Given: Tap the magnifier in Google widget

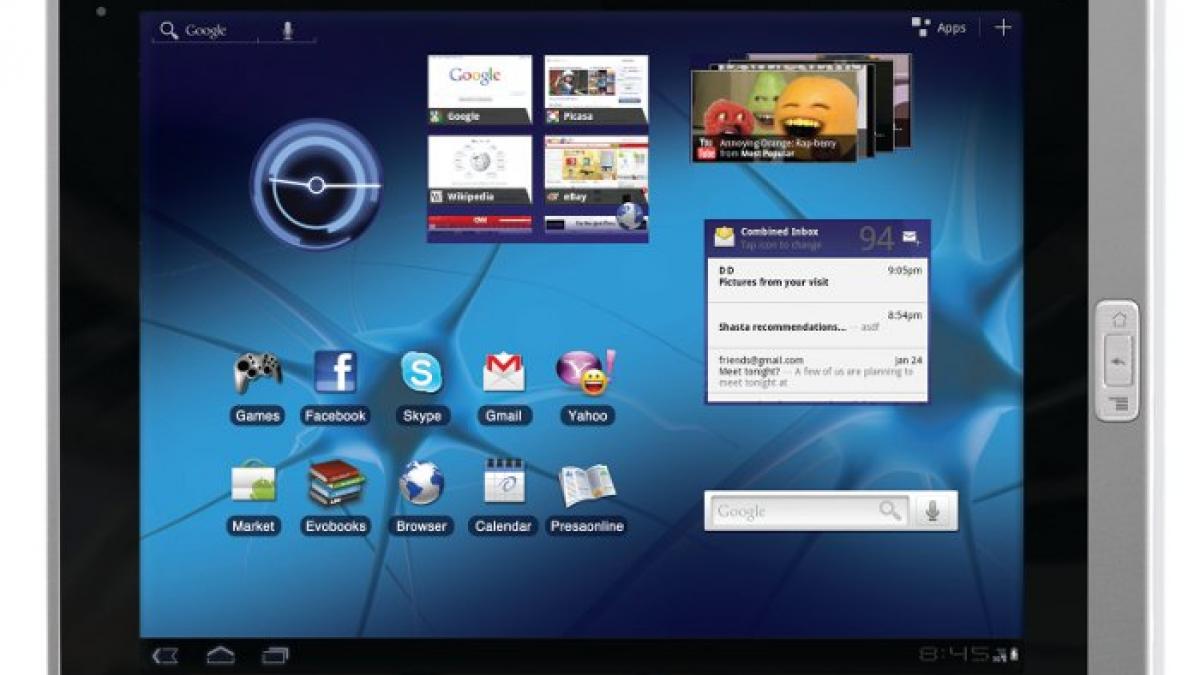Looking at the screenshot, I should click(x=890, y=511).
